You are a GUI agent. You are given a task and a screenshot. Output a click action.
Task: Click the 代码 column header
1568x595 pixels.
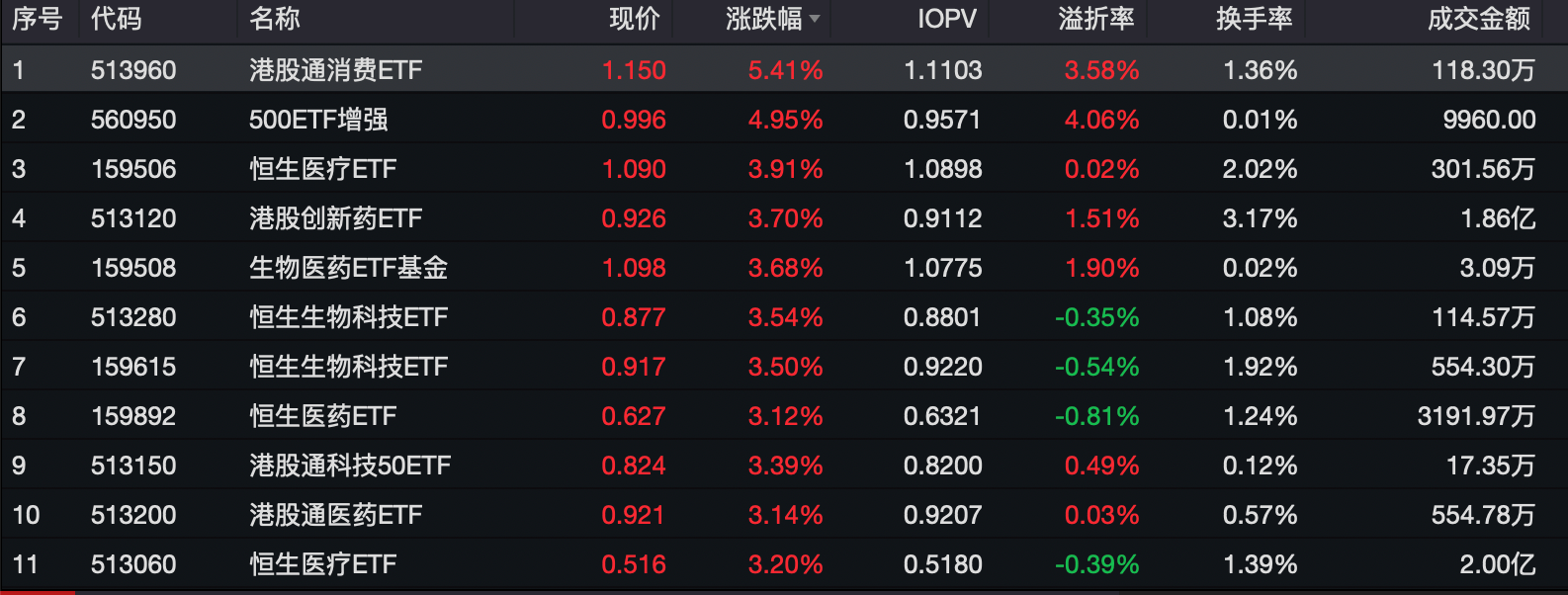(116, 19)
